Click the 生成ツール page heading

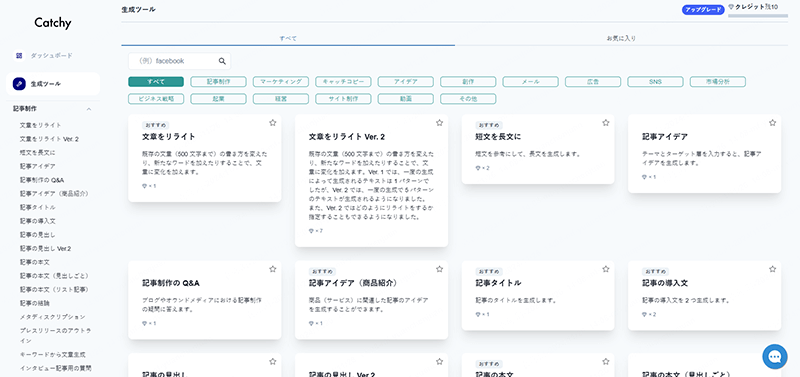point(139,10)
